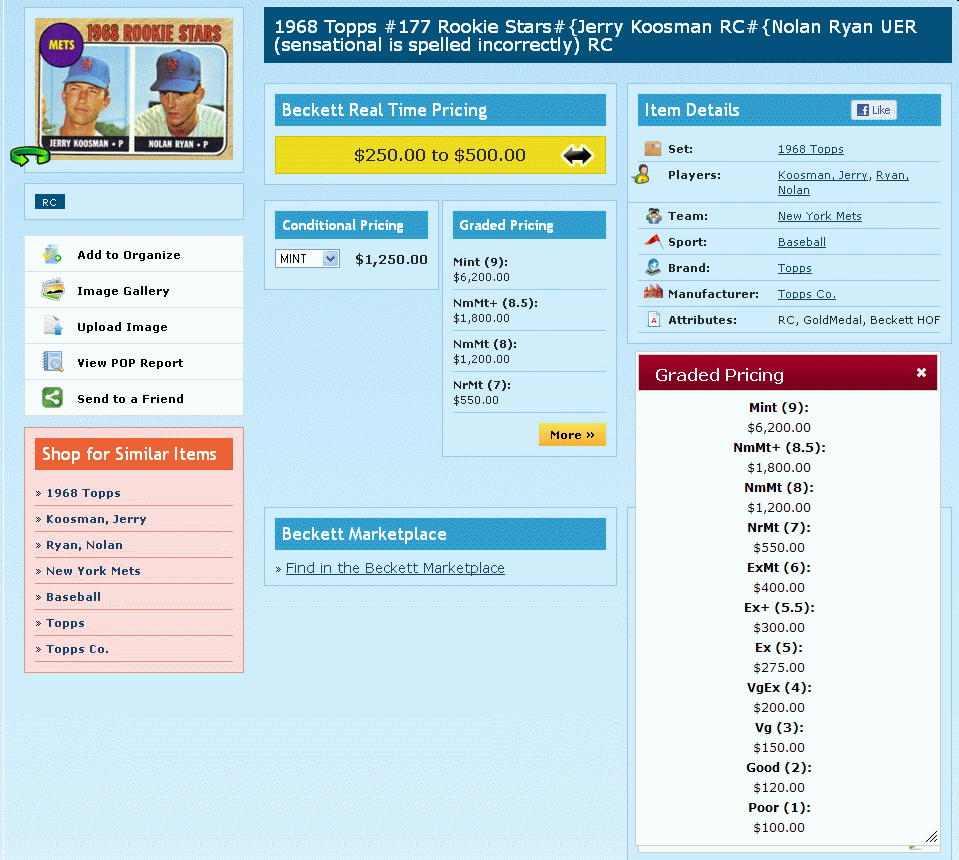Viewport: 959px width, 860px height.
Task: Click the green rotate card arrow icon
Action: [x=29, y=156]
